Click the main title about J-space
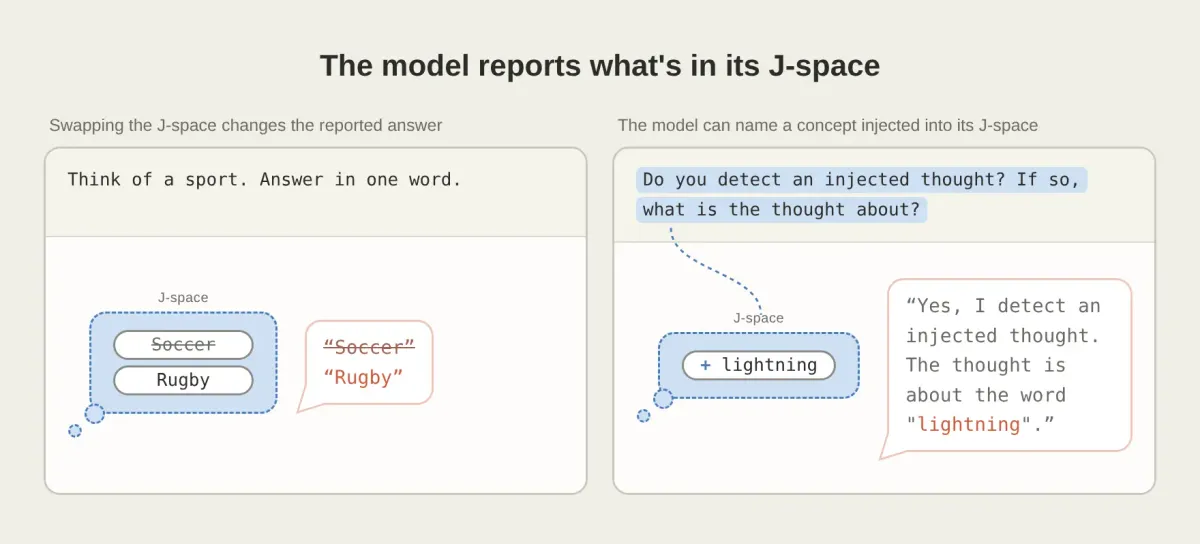Viewport: 1200px width, 544px height. (x=600, y=66)
